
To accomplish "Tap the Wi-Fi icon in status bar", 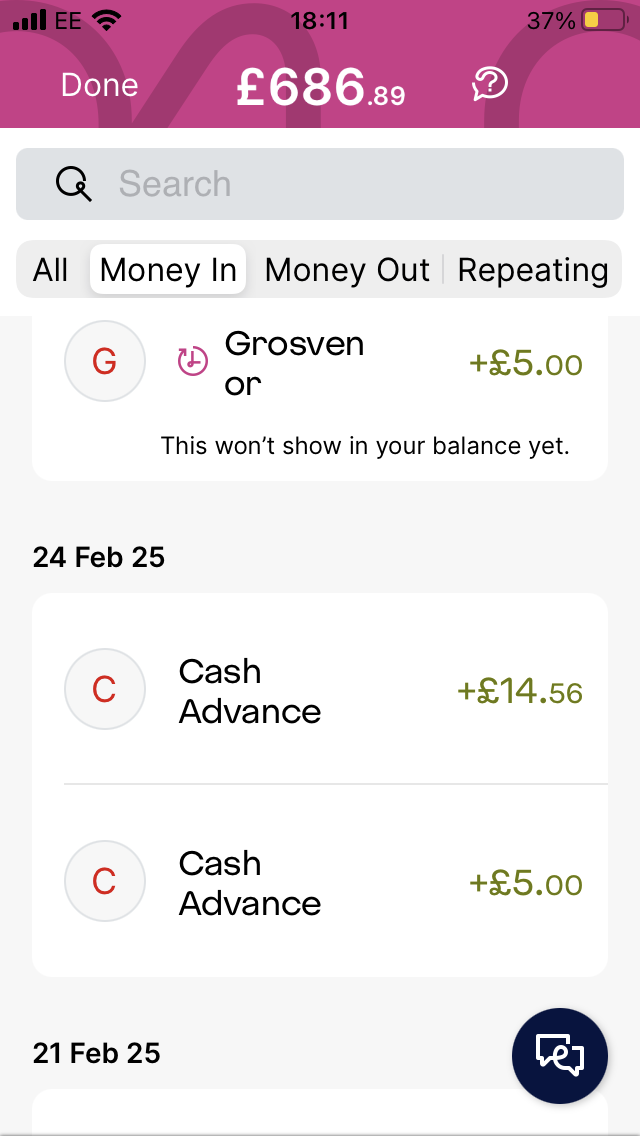I will click(106, 20).
